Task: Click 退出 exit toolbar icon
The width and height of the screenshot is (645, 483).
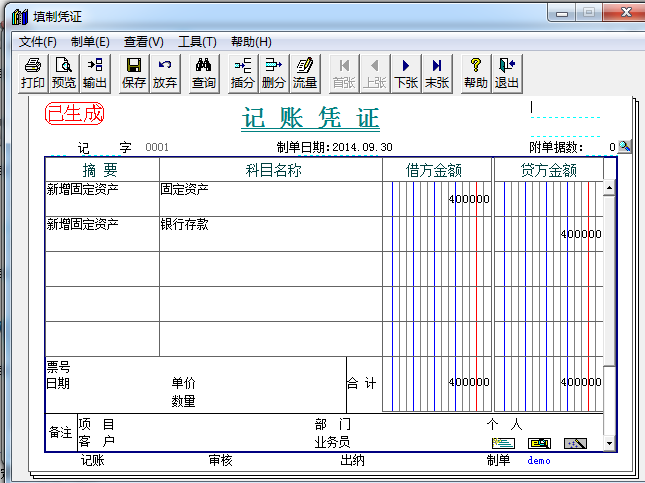Action: pos(507,73)
